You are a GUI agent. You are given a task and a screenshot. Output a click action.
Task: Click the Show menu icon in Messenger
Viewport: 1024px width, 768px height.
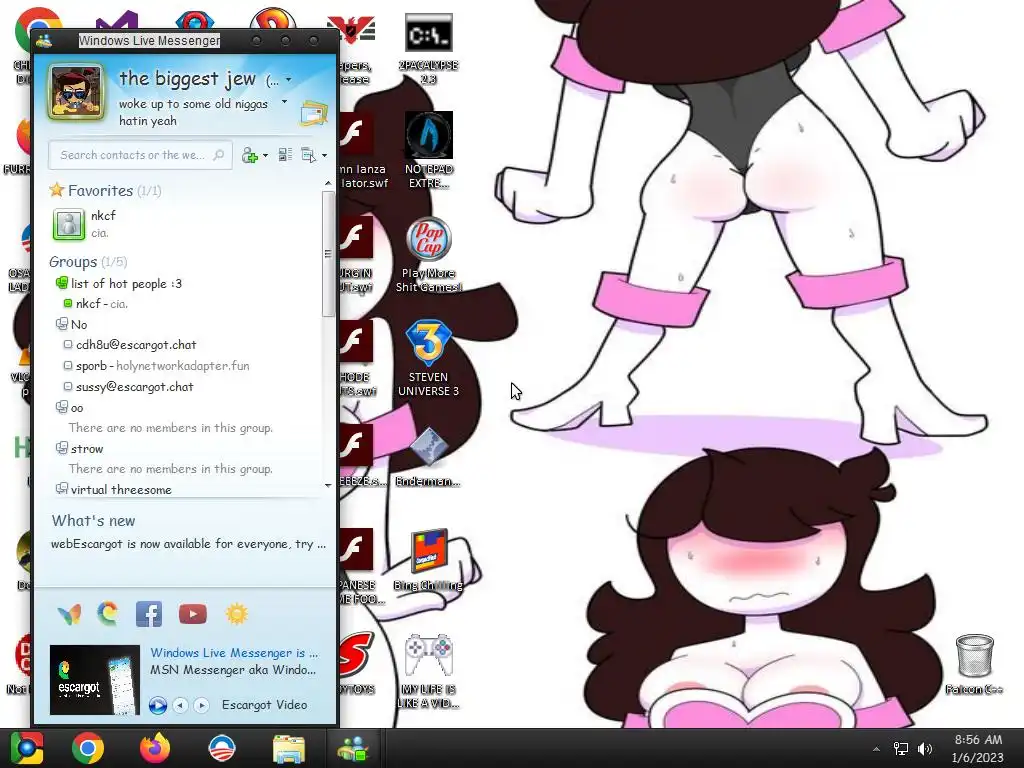(308, 155)
